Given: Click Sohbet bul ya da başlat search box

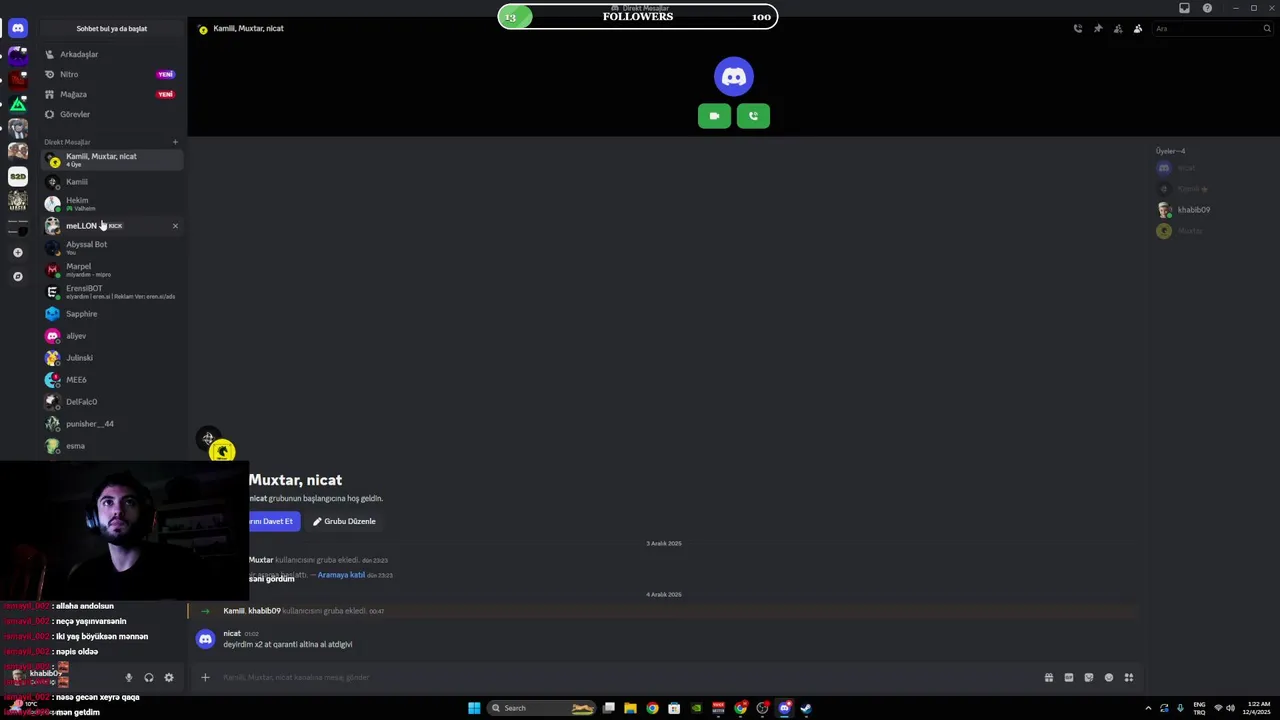Looking at the screenshot, I should [111, 28].
